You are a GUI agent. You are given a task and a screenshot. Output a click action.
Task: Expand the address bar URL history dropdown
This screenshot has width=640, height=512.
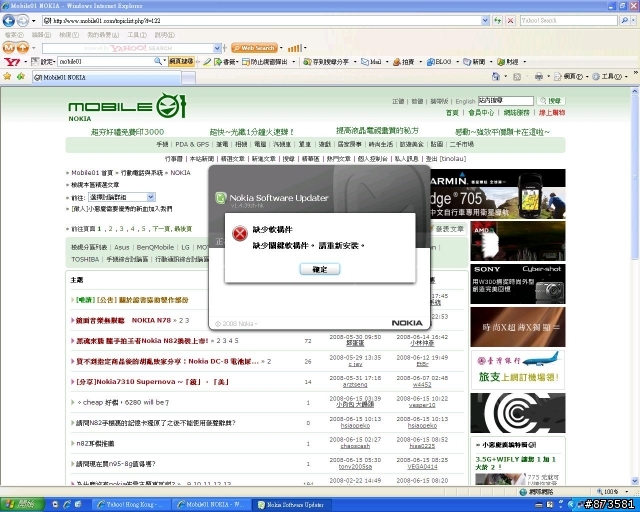click(x=485, y=20)
